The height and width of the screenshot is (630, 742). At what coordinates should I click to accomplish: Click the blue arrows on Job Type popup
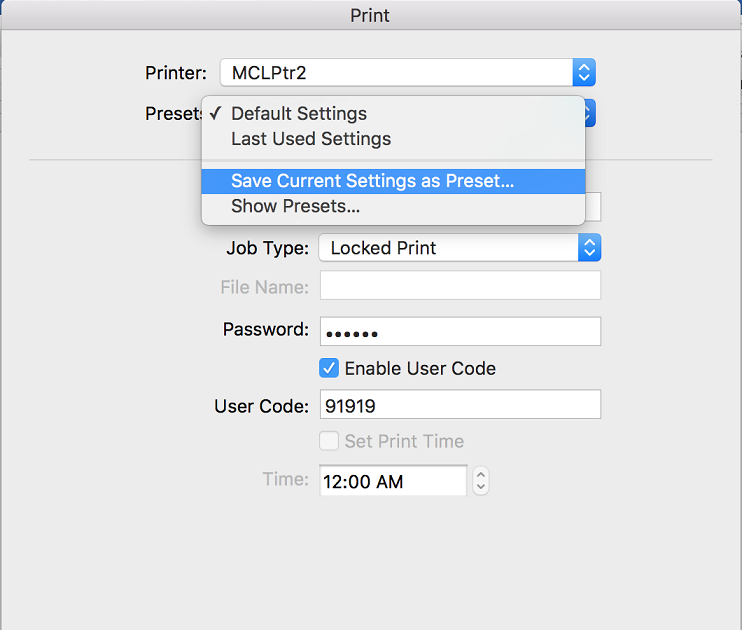tap(589, 248)
